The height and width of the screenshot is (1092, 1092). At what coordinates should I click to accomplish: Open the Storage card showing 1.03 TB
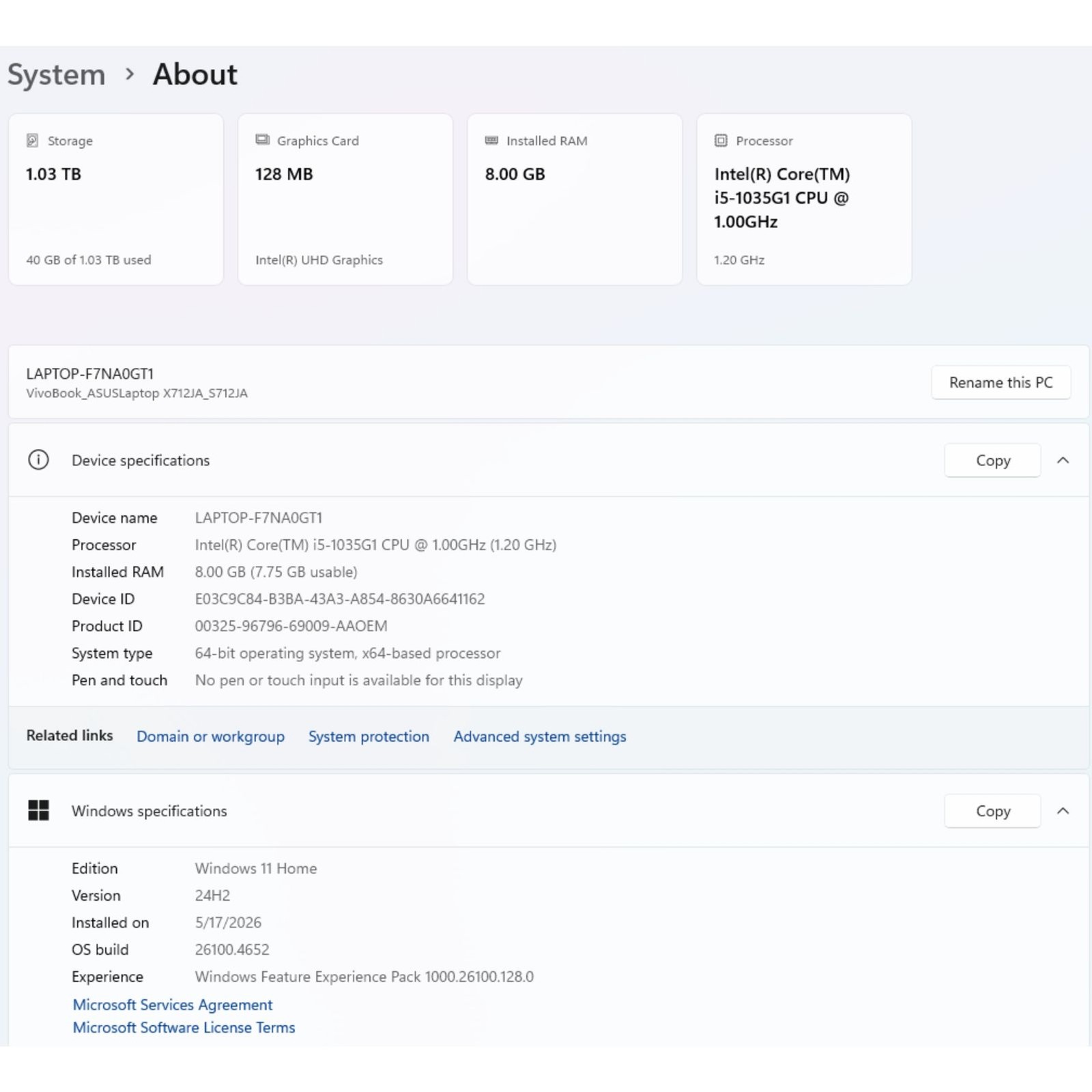tap(116, 199)
